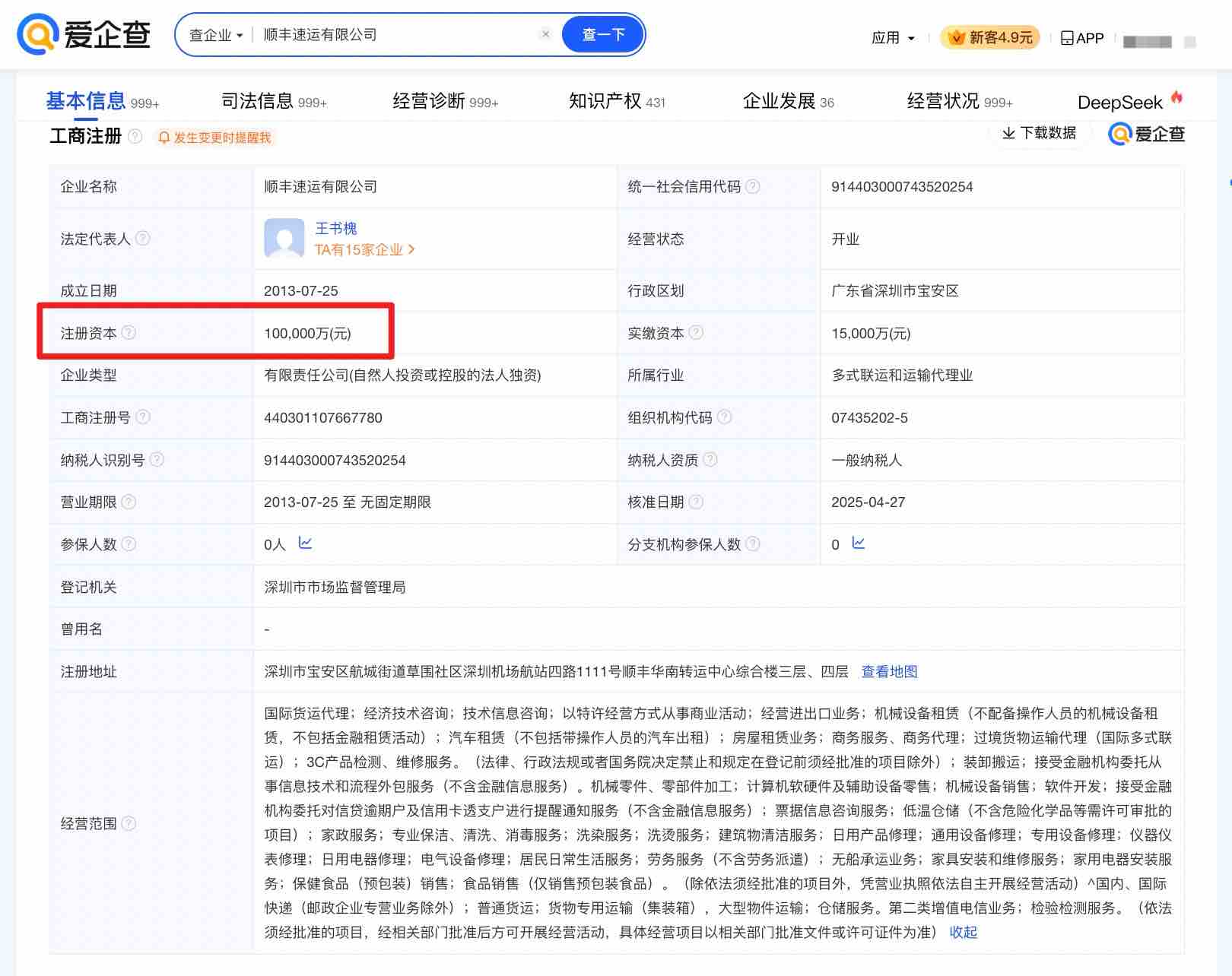Open the 查企业 search type dropdown

tap(216, 35)
